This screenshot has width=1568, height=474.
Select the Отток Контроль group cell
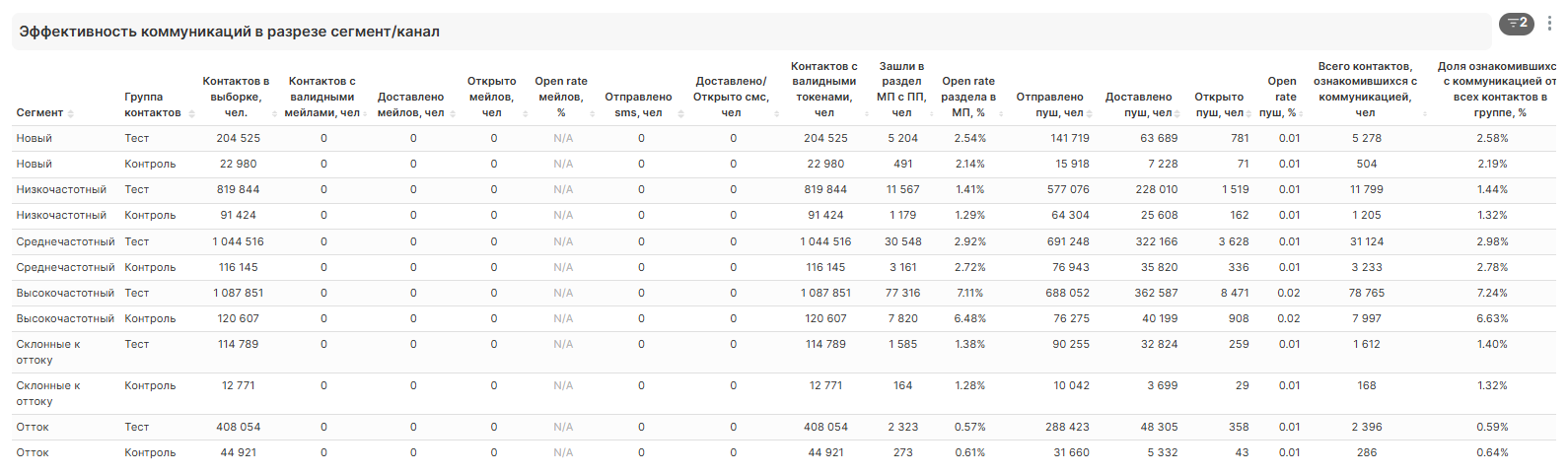[150, 452]
